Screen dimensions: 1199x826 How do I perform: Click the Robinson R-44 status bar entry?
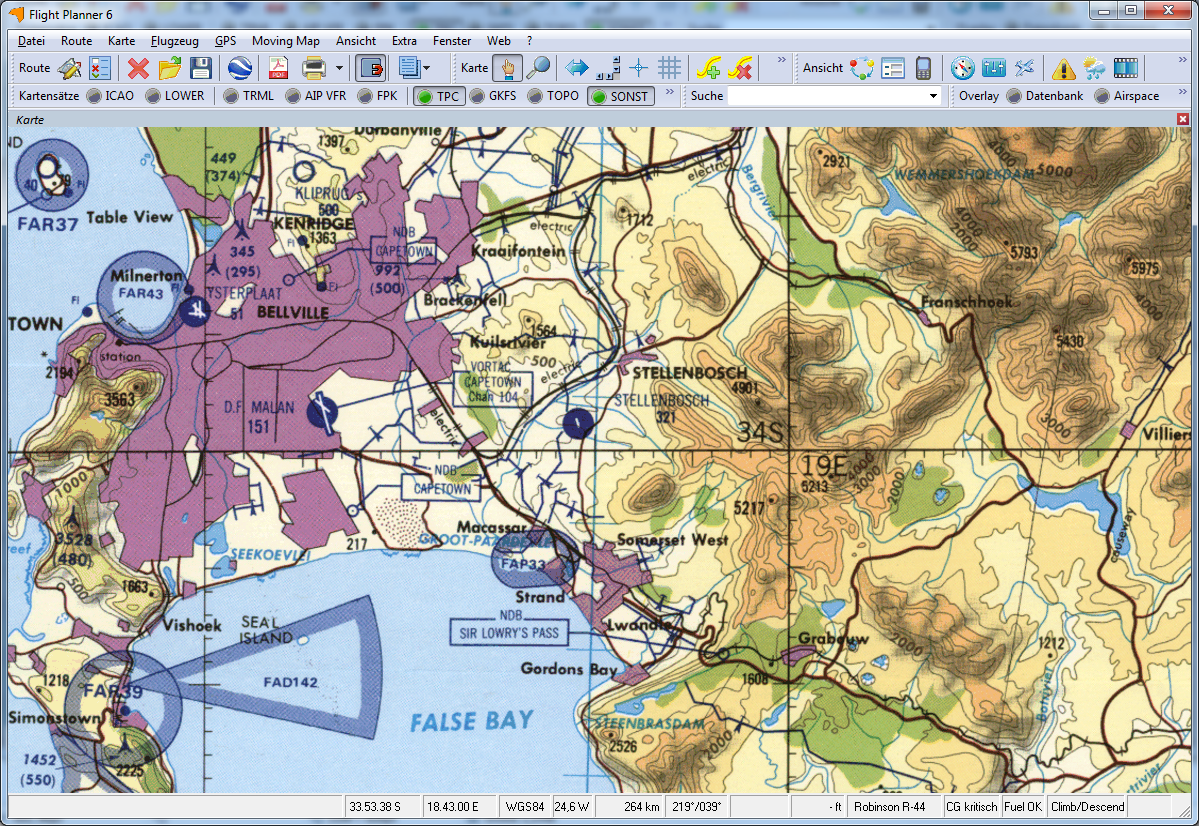click(889, 806)
